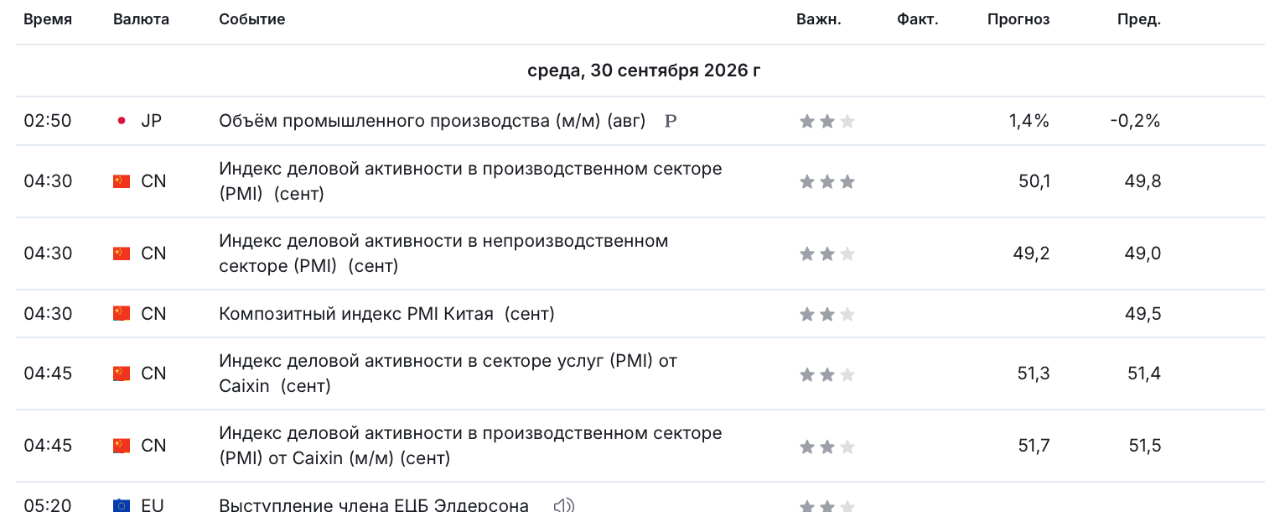
Task: Click the 'Важн.' column header
Action: pyautogui.click(x=819, y=20)
